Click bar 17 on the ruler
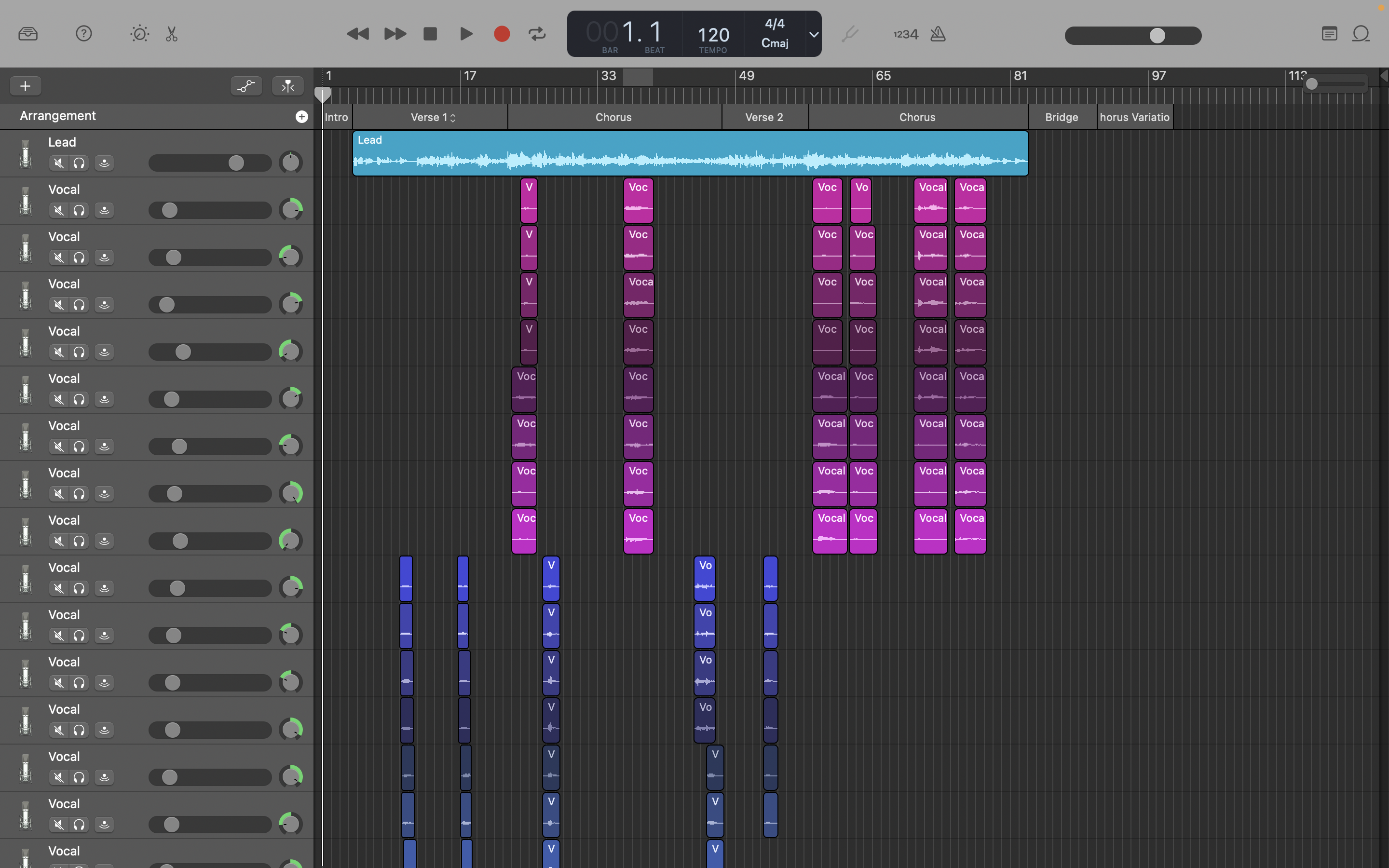 (469, 76)
